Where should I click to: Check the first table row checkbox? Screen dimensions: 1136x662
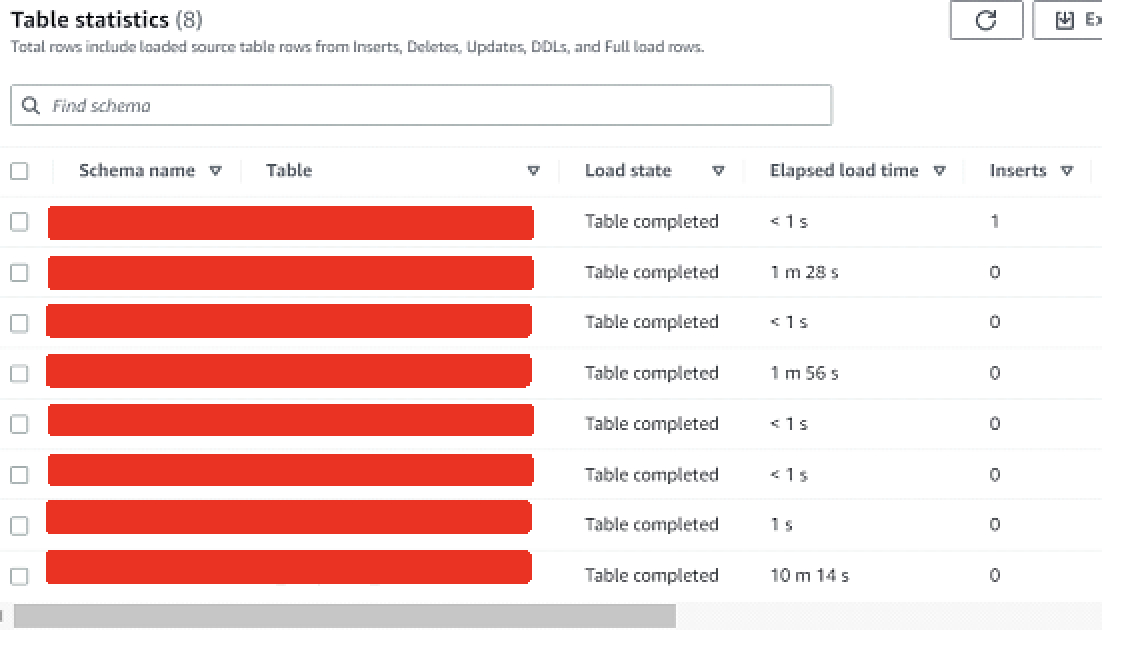[19, 222]
